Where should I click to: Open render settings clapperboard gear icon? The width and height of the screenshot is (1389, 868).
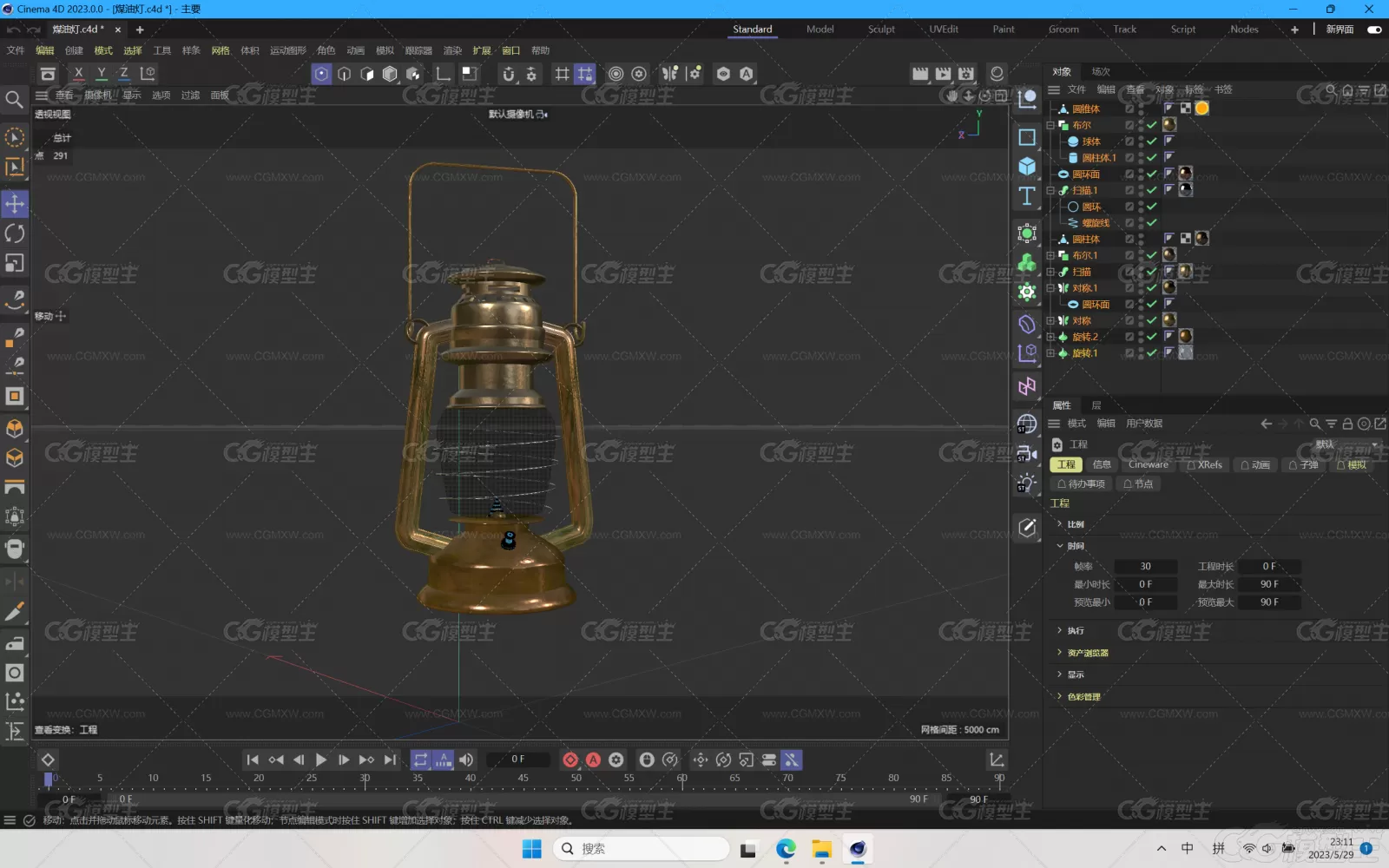[966, 74]
